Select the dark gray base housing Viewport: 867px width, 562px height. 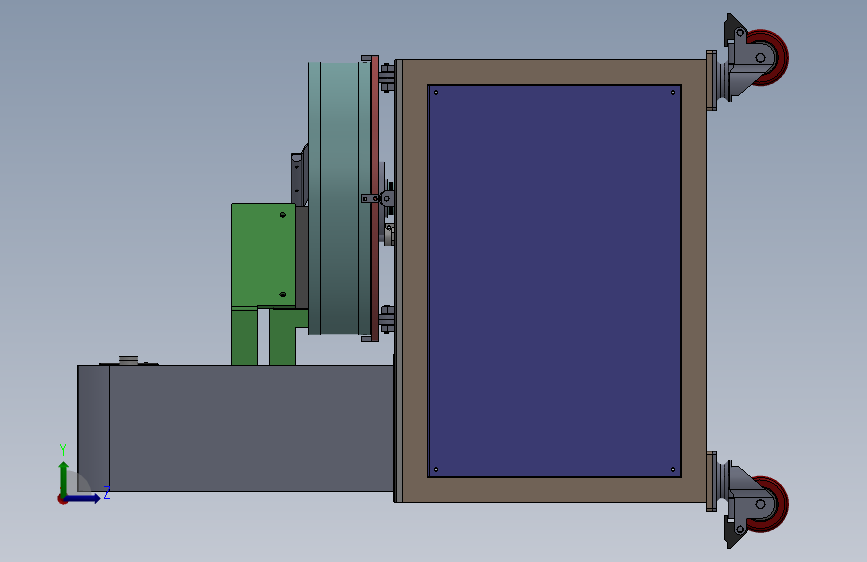click(x=236, y=428)
